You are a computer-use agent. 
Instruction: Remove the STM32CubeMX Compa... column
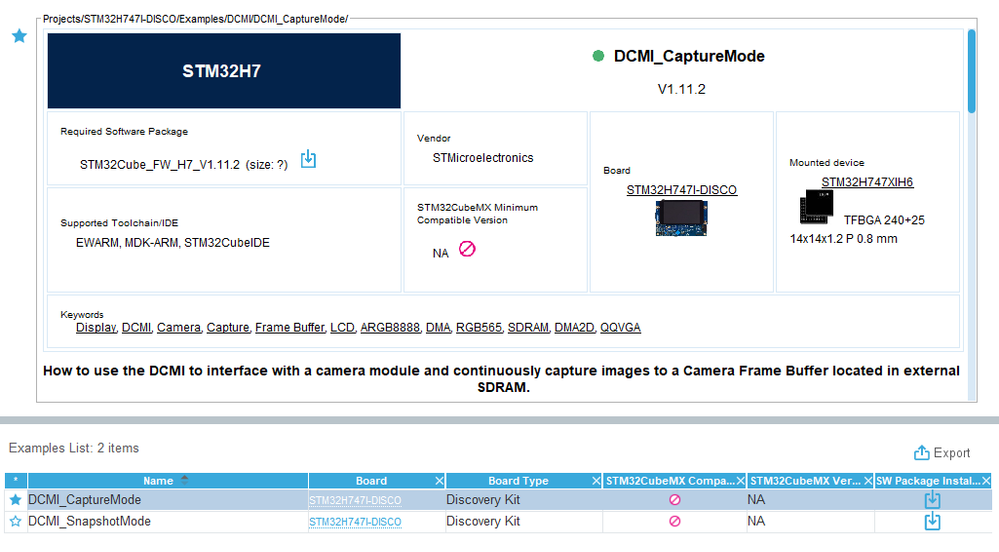point(740,481)
